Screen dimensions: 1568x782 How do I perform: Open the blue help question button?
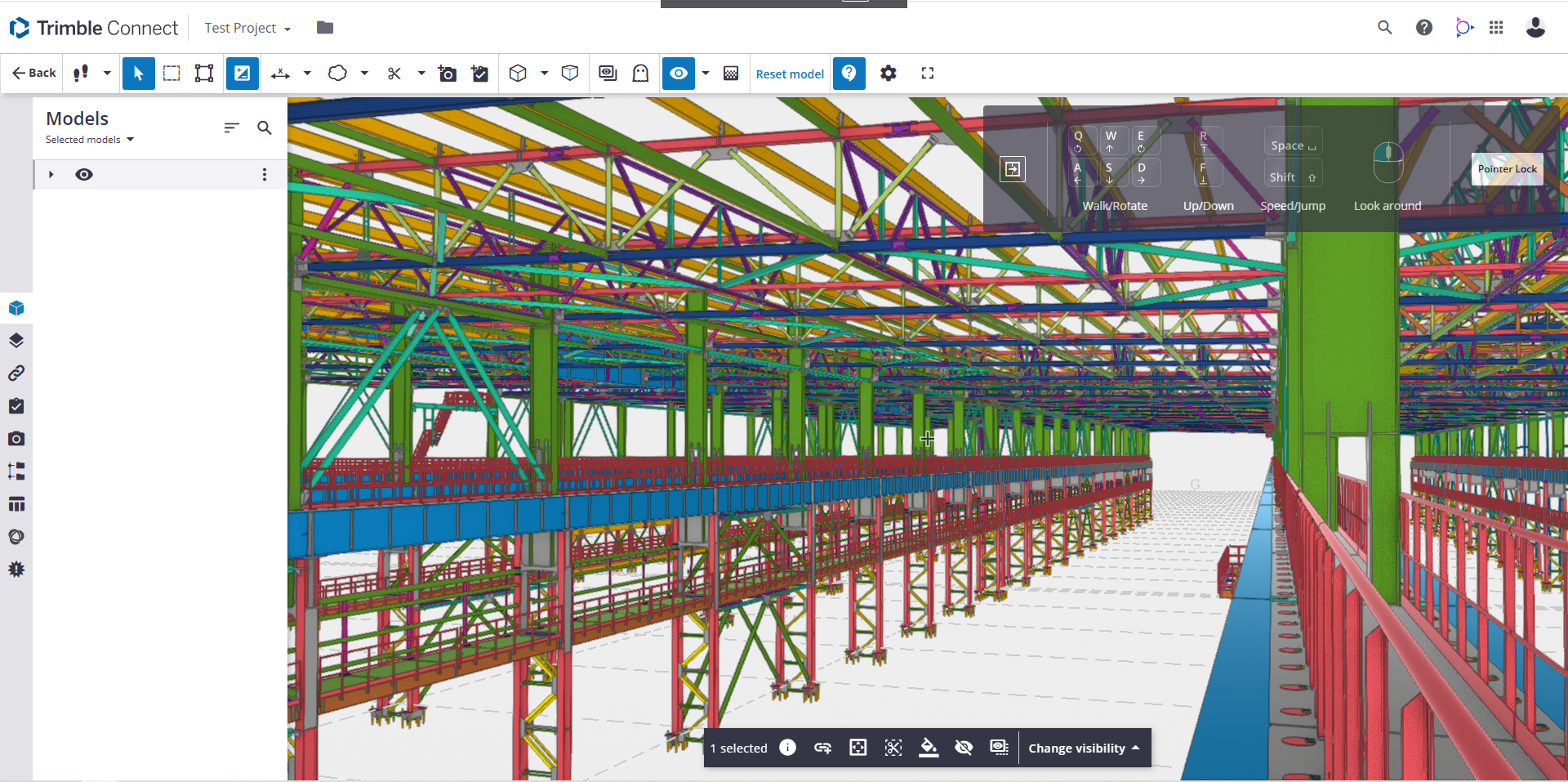pyautogui.click(x=849, y=74)
